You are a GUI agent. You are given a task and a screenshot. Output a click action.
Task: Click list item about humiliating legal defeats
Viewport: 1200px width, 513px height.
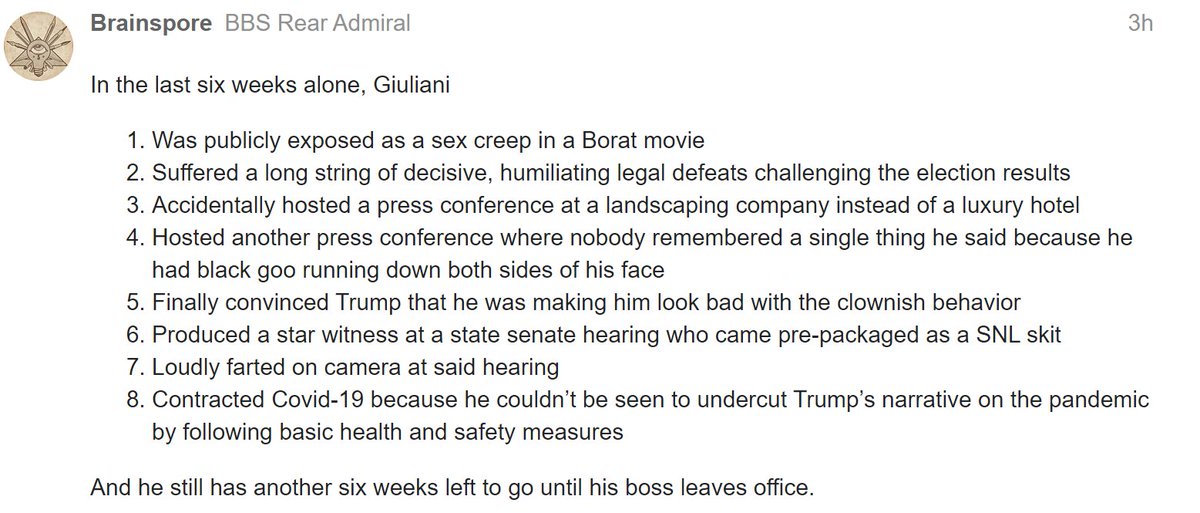pos(610,172)
